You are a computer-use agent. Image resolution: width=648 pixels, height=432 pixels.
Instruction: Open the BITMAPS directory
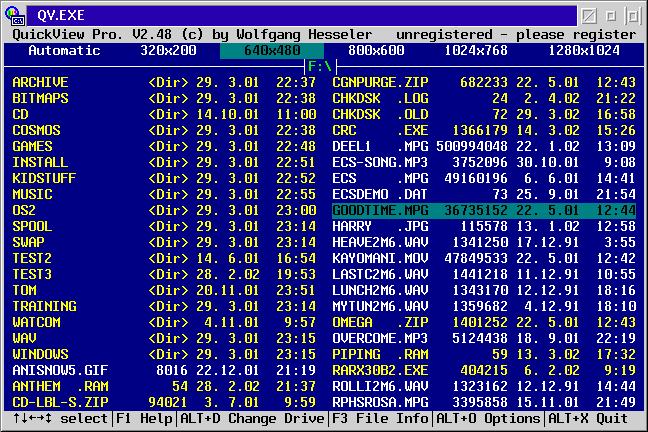pos(164,98)
